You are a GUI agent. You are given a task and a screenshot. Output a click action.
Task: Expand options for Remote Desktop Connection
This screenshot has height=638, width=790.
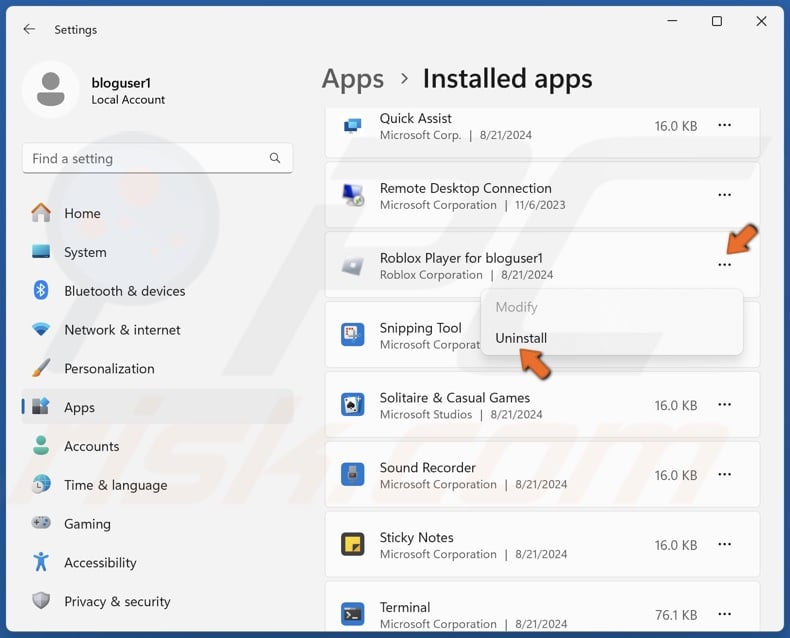[x=724, y=195]
